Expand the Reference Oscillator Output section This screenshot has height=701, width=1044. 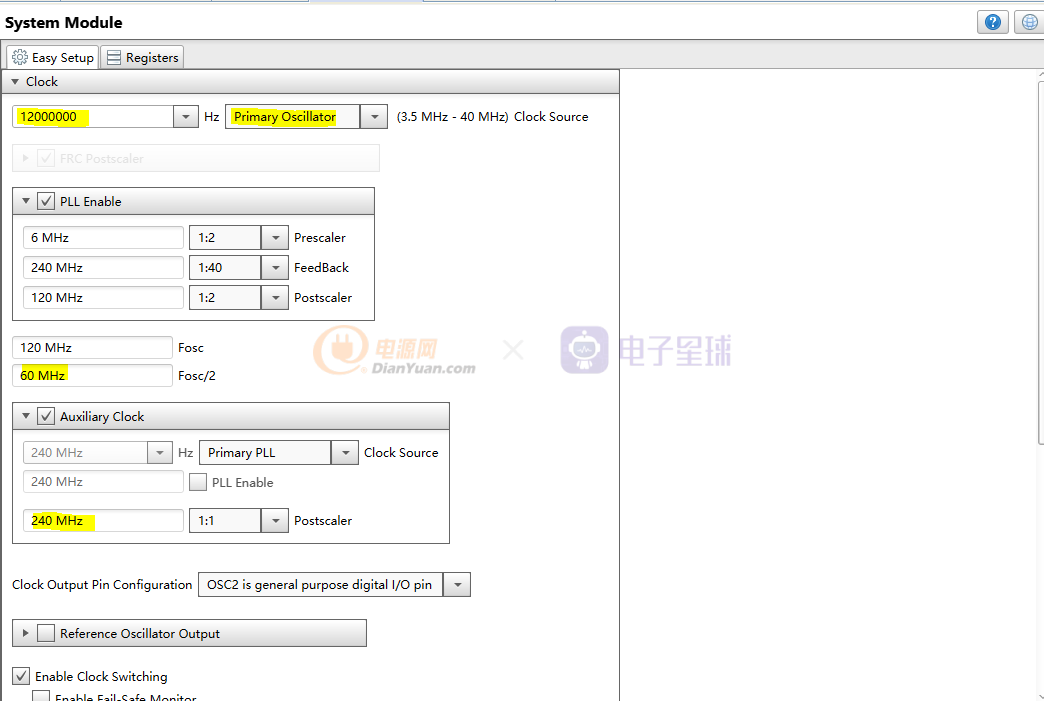point(25,633)
